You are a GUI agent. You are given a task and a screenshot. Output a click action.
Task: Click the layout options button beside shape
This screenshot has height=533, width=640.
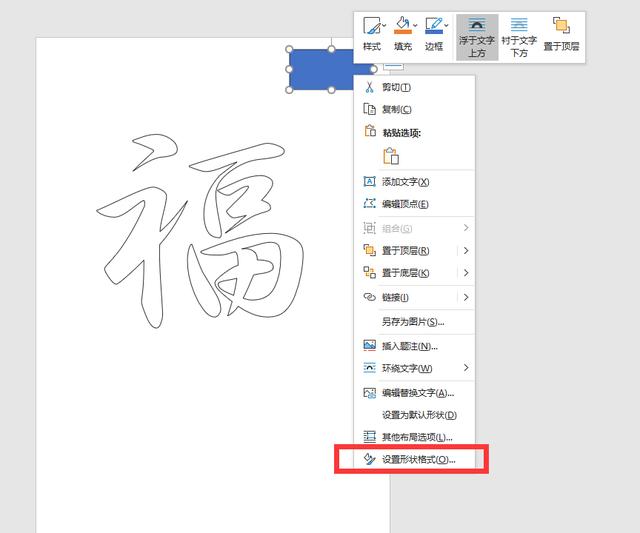tap(393, 66)
